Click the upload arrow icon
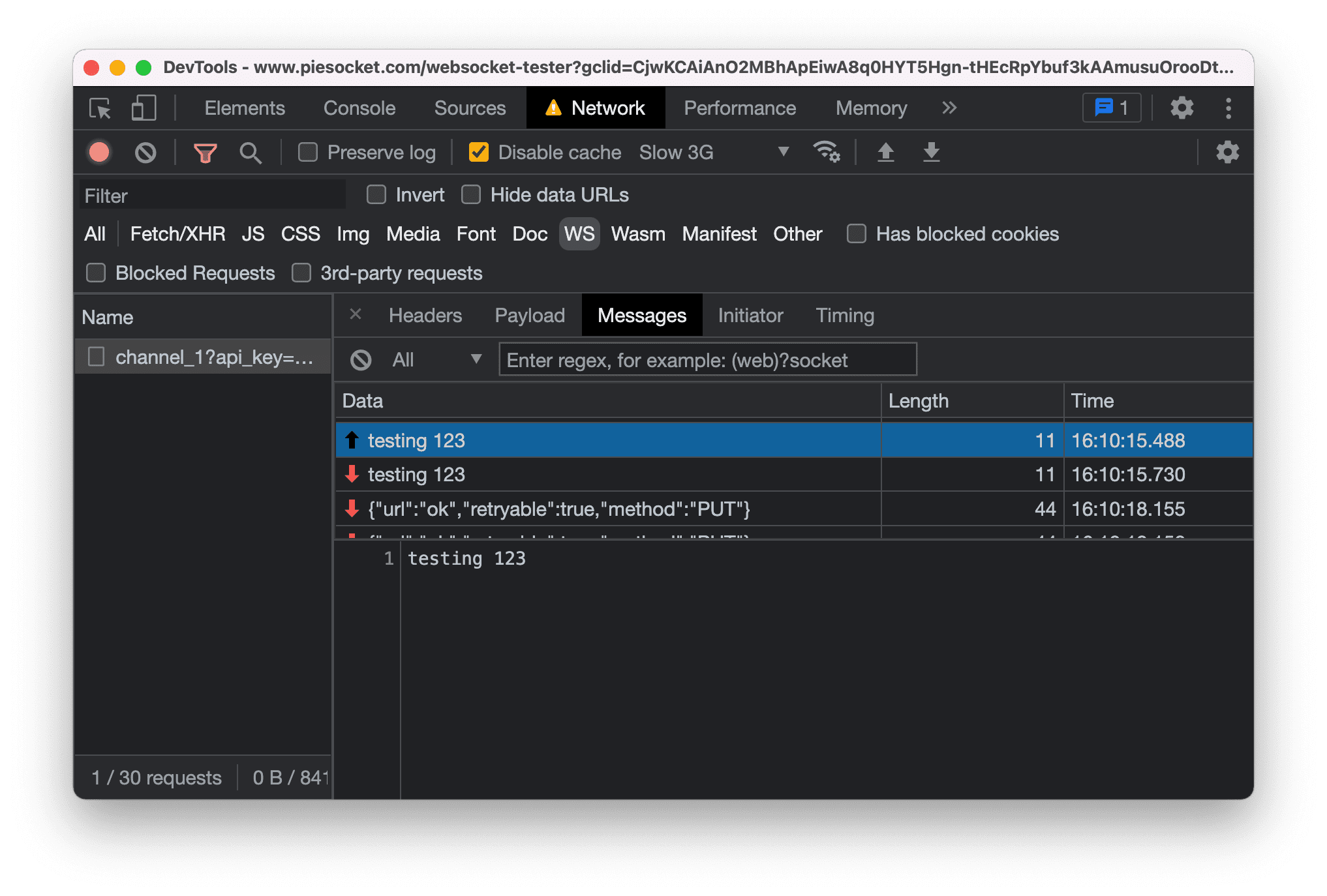The height and width of the screenshot is (896, 1327). coord(884,152)
